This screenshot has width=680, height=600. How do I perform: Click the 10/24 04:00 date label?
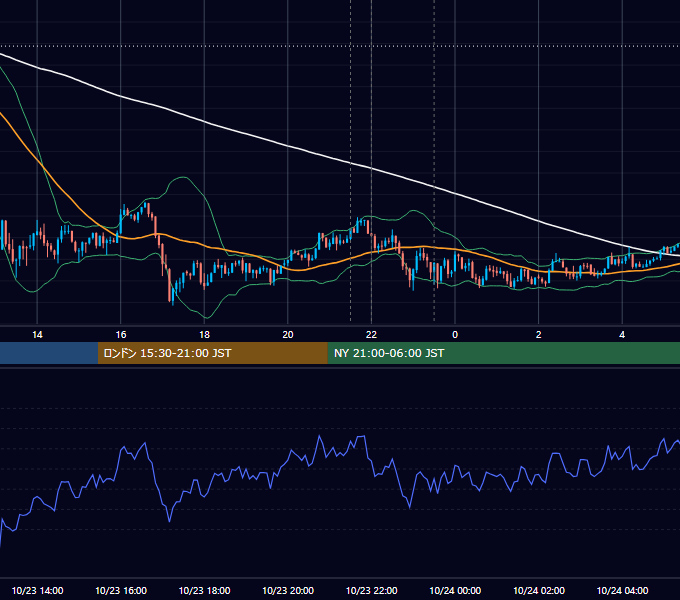point(622,590)
